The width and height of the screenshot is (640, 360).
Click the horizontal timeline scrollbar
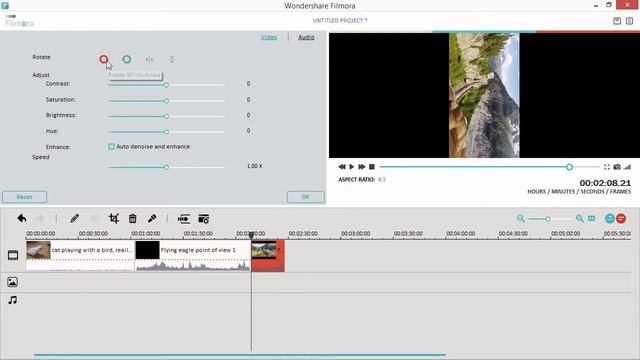[240, 355]
